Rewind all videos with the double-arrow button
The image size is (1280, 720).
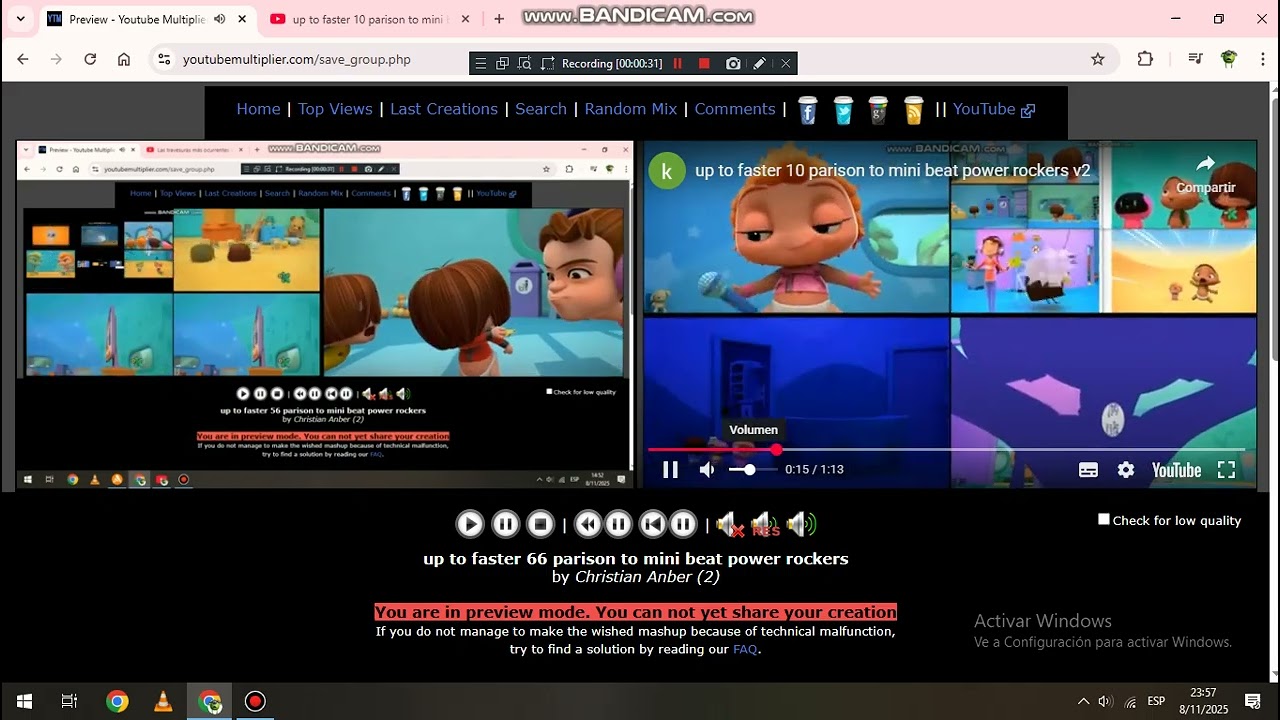588,524
